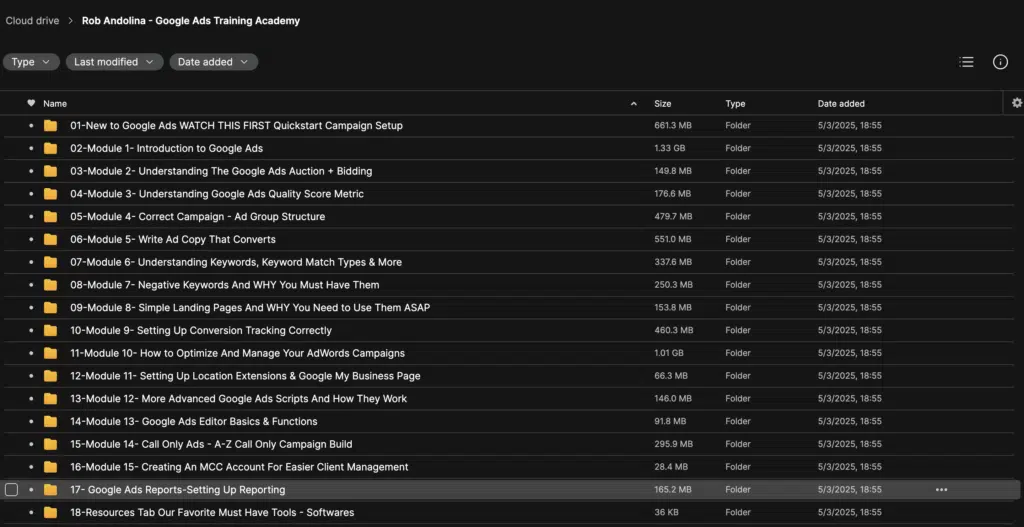Click the 91.8 MB size value
1024x527 pixels.
(x=670, y=422)
